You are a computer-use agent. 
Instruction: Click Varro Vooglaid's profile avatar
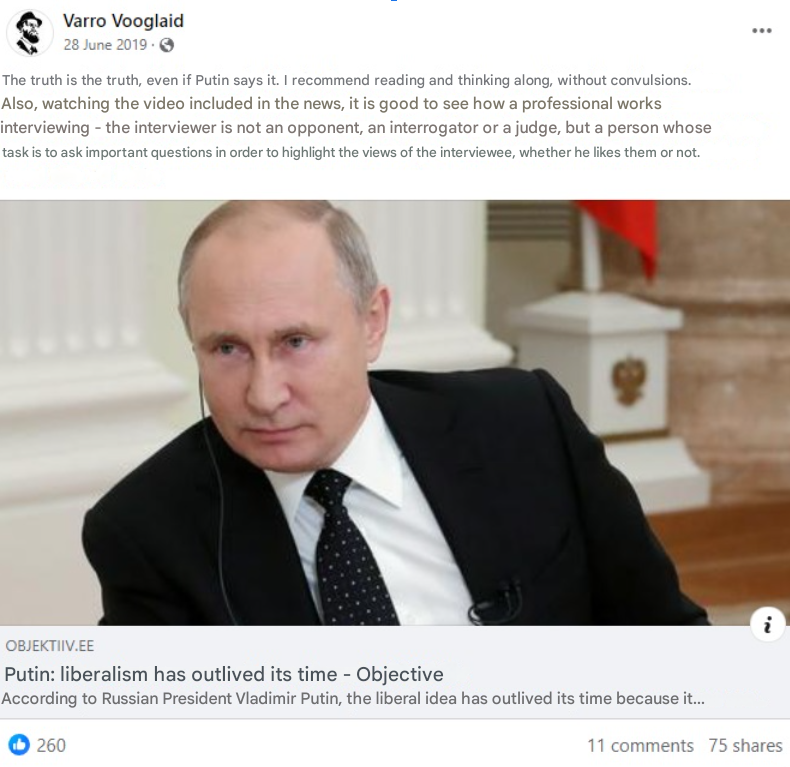coord(29,33)
